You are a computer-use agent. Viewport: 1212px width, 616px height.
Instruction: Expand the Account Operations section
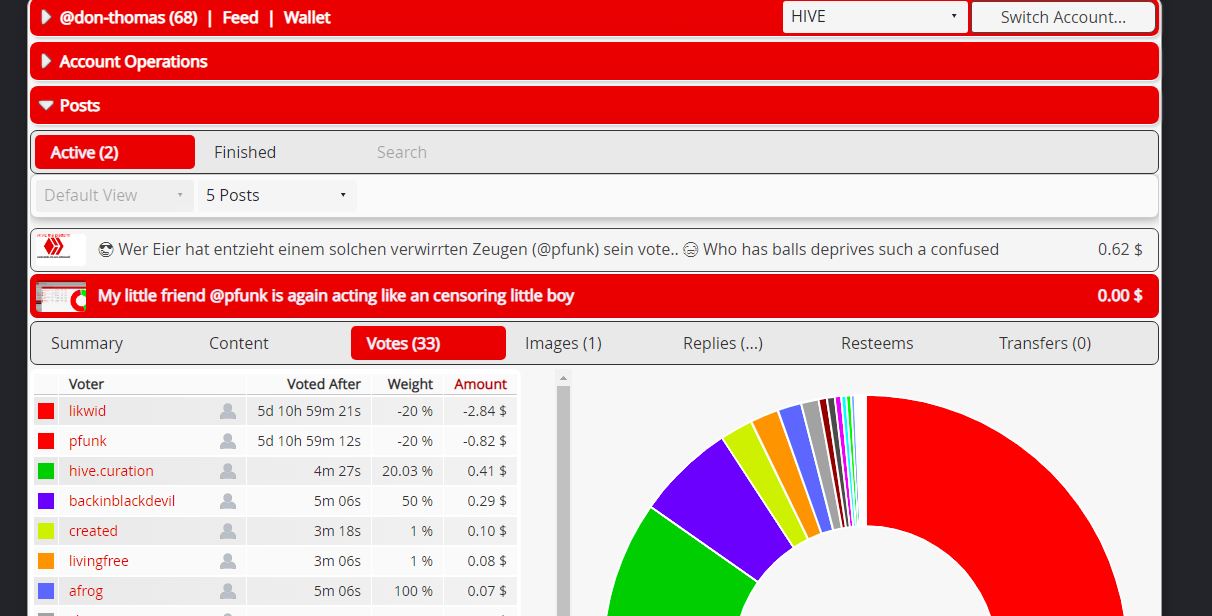[x=46, y=61]
